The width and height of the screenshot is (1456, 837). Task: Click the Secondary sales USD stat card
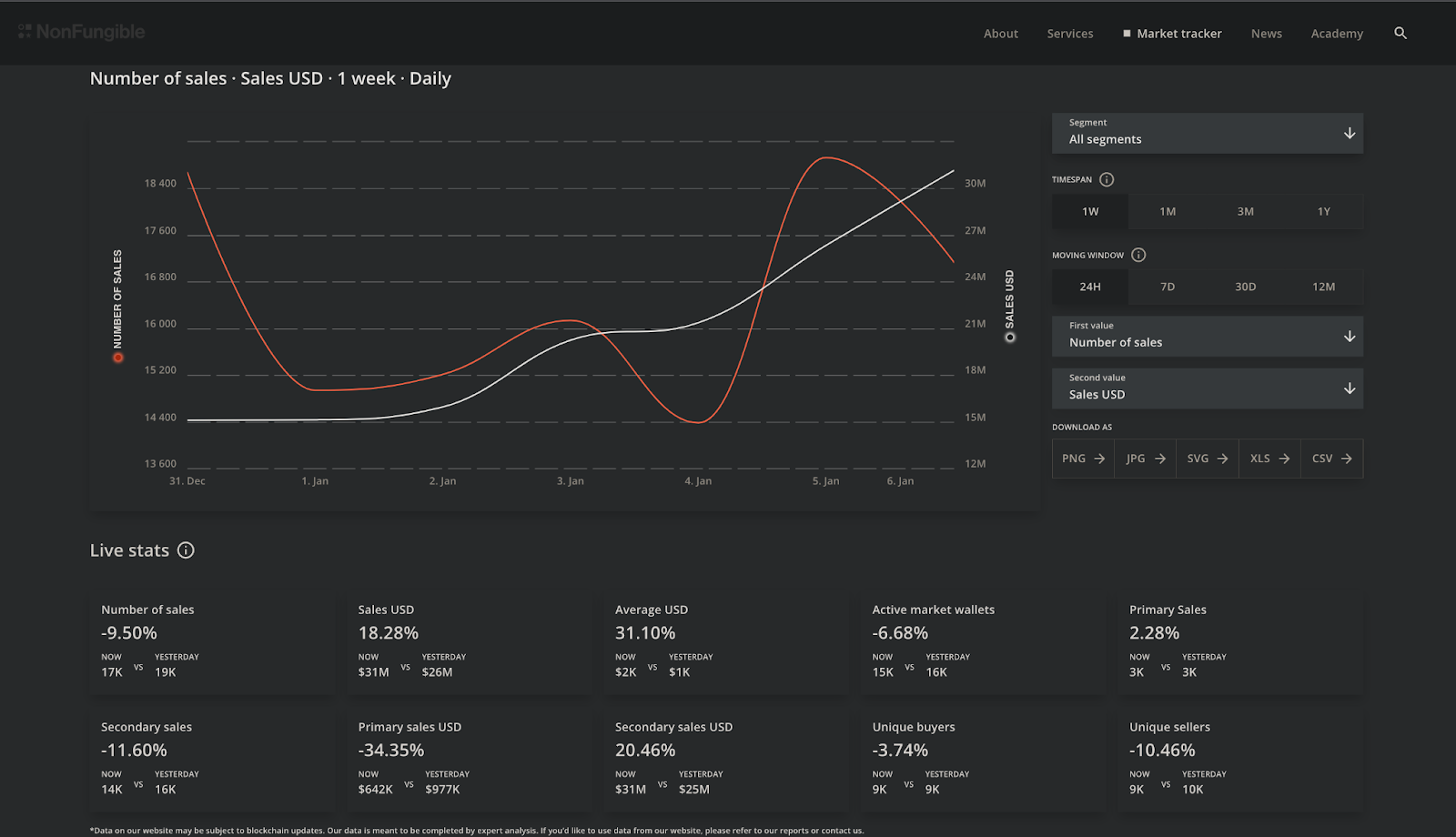pyautogui.click(x=725, y=759)
